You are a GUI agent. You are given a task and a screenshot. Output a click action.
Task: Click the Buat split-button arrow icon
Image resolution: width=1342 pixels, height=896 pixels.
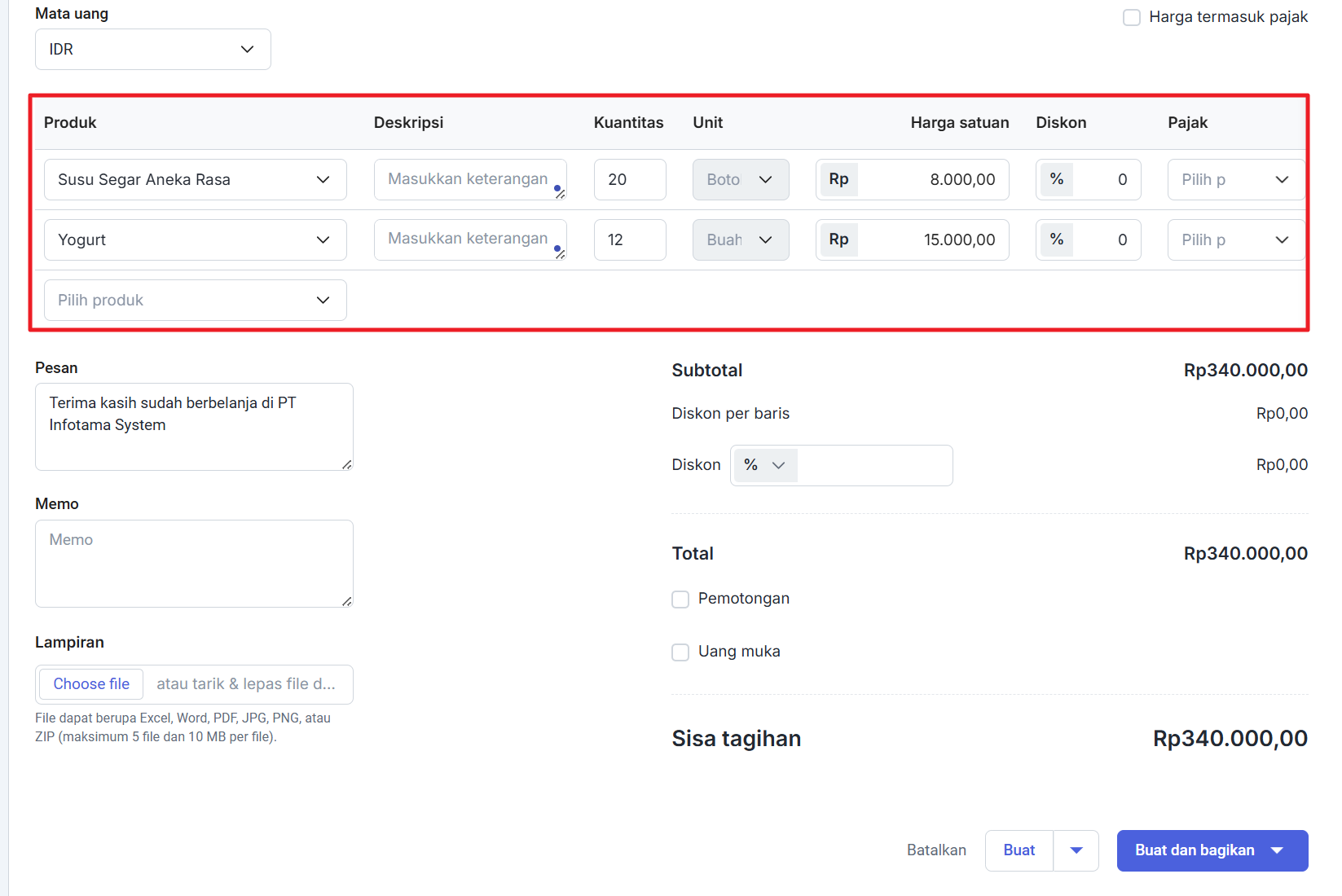tap(1076, 850)
